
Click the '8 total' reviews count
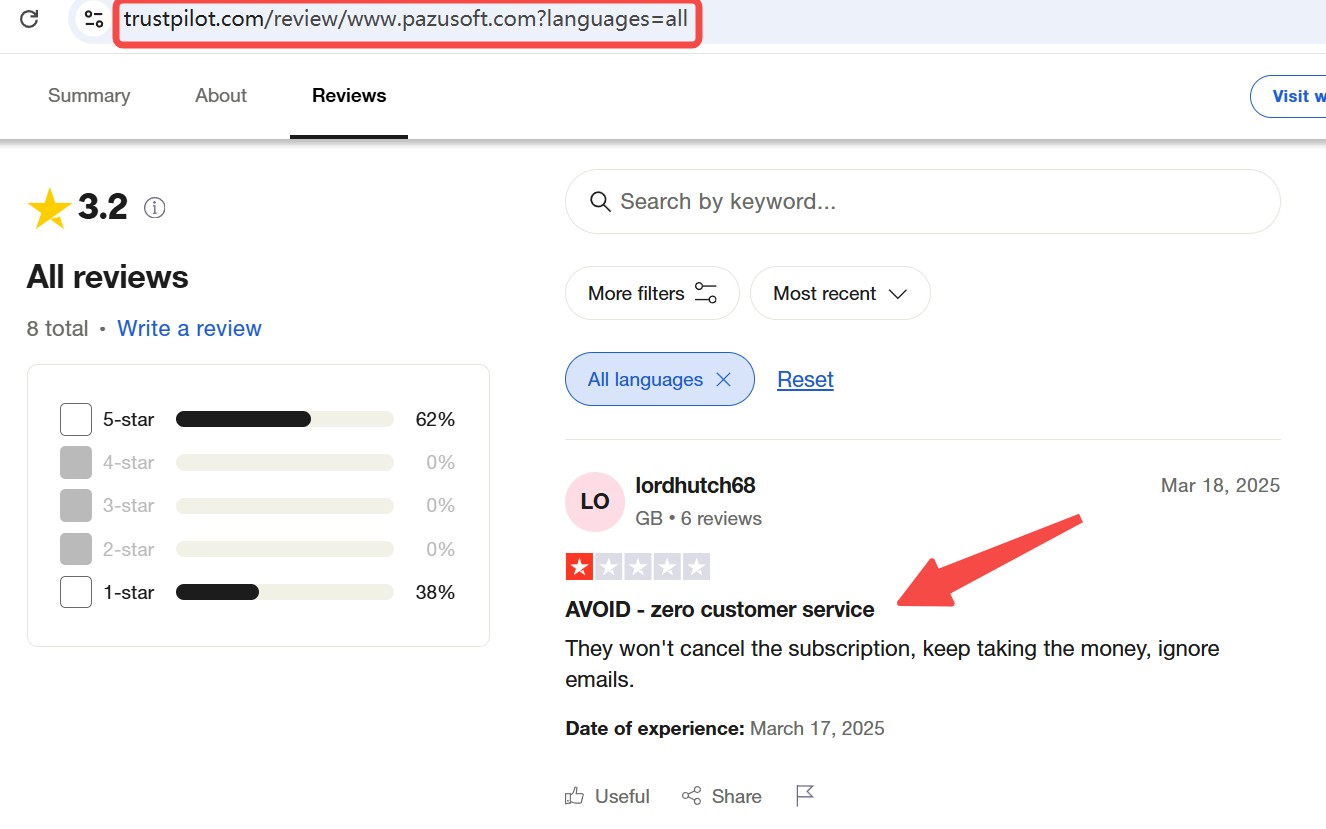click(x=58, y=329)
